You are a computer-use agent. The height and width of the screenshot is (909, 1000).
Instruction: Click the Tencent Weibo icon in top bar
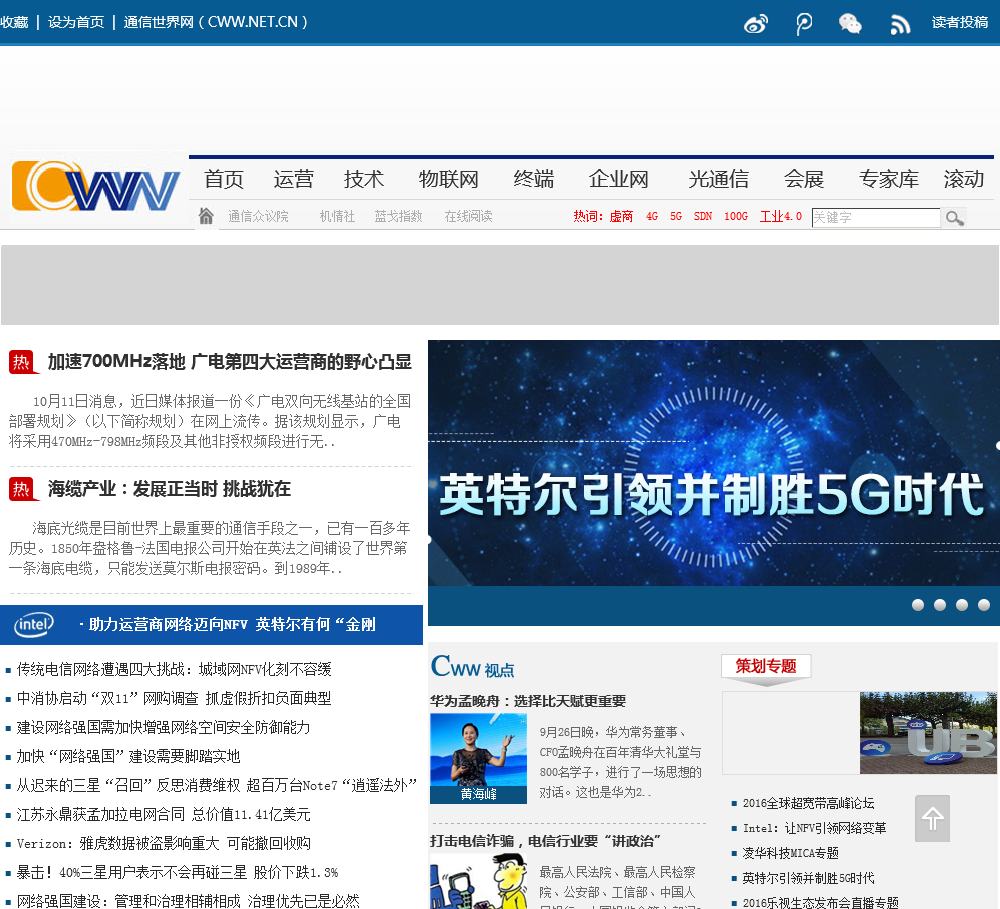[804, 24]
